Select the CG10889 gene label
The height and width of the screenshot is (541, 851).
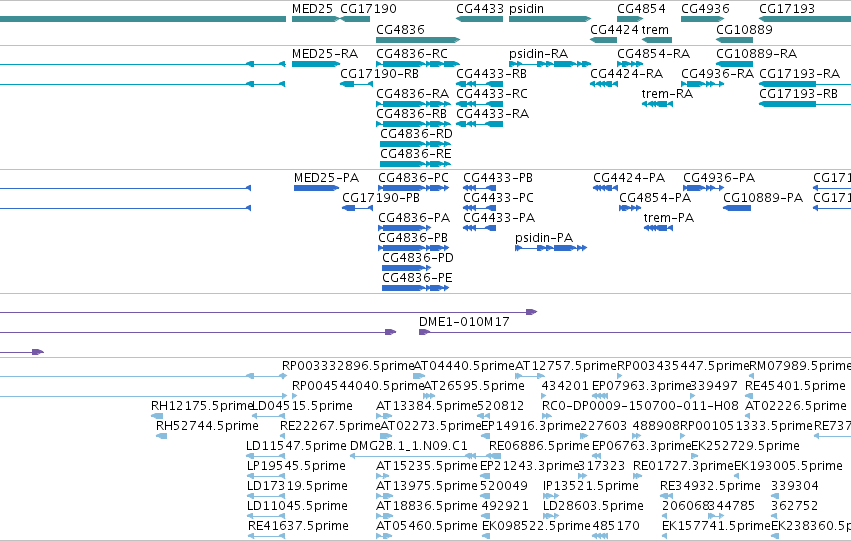coord(744,29)
